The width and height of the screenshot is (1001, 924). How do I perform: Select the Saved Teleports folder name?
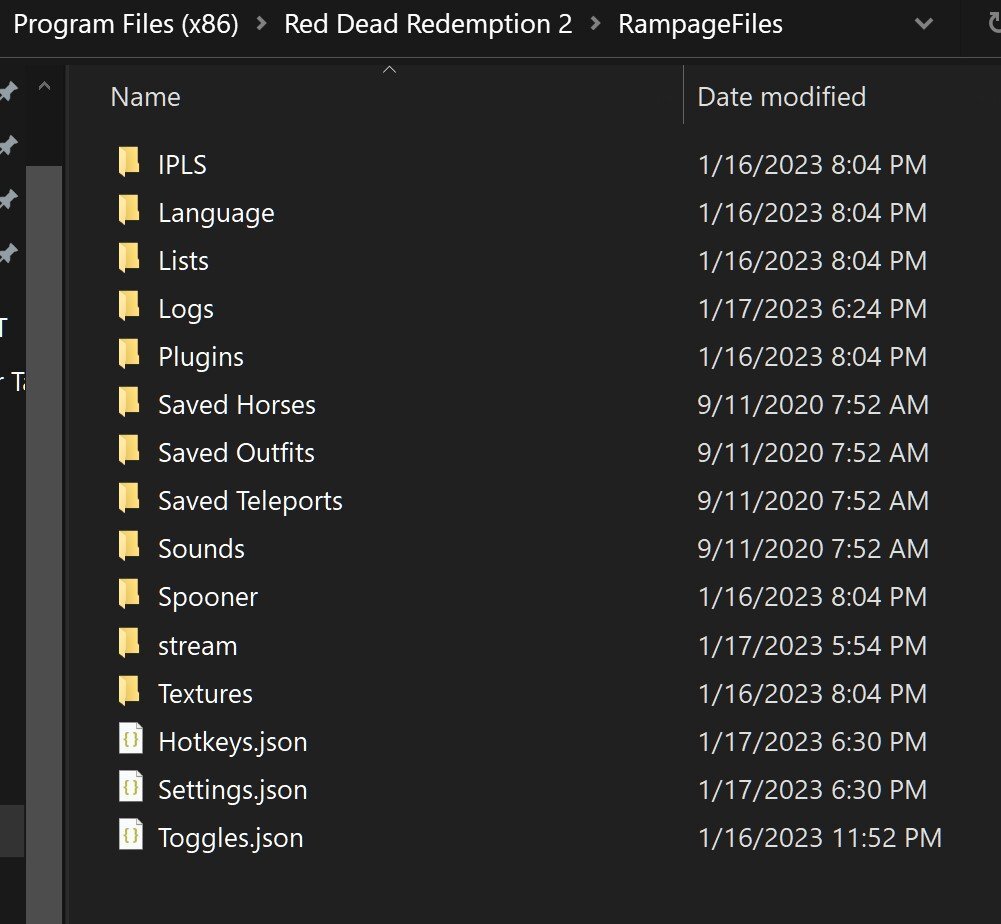(x=250, y=501)
